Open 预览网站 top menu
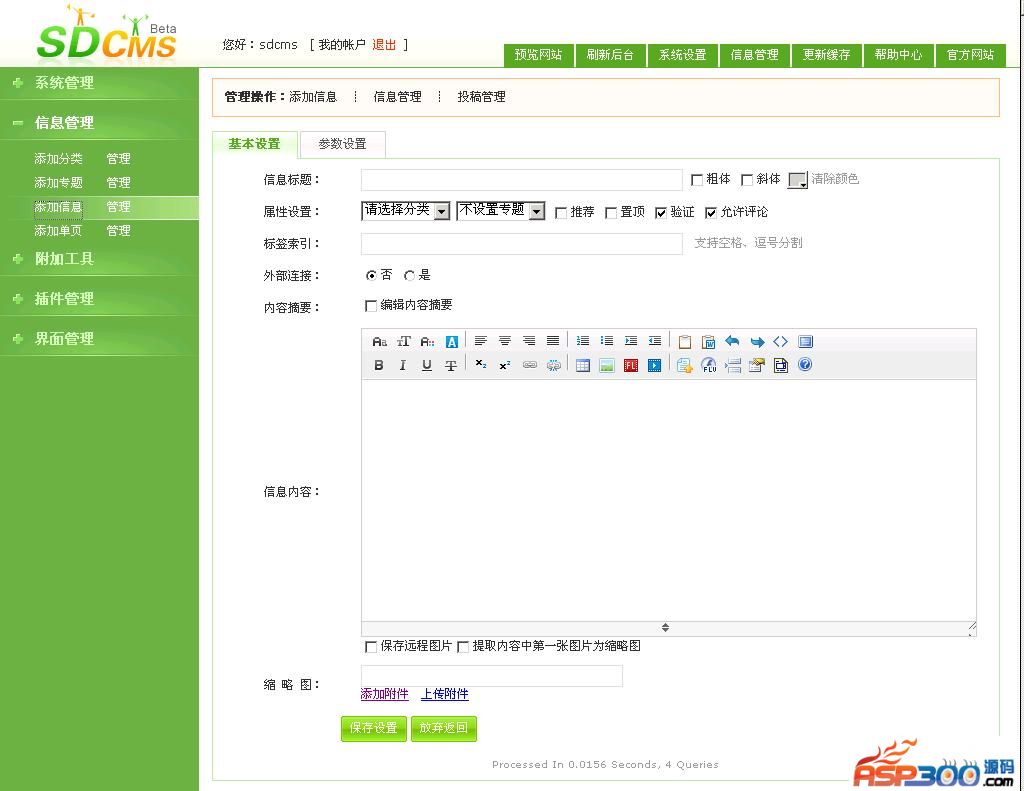This screenshot has height=791, width=1024. (x=538, y=55)
